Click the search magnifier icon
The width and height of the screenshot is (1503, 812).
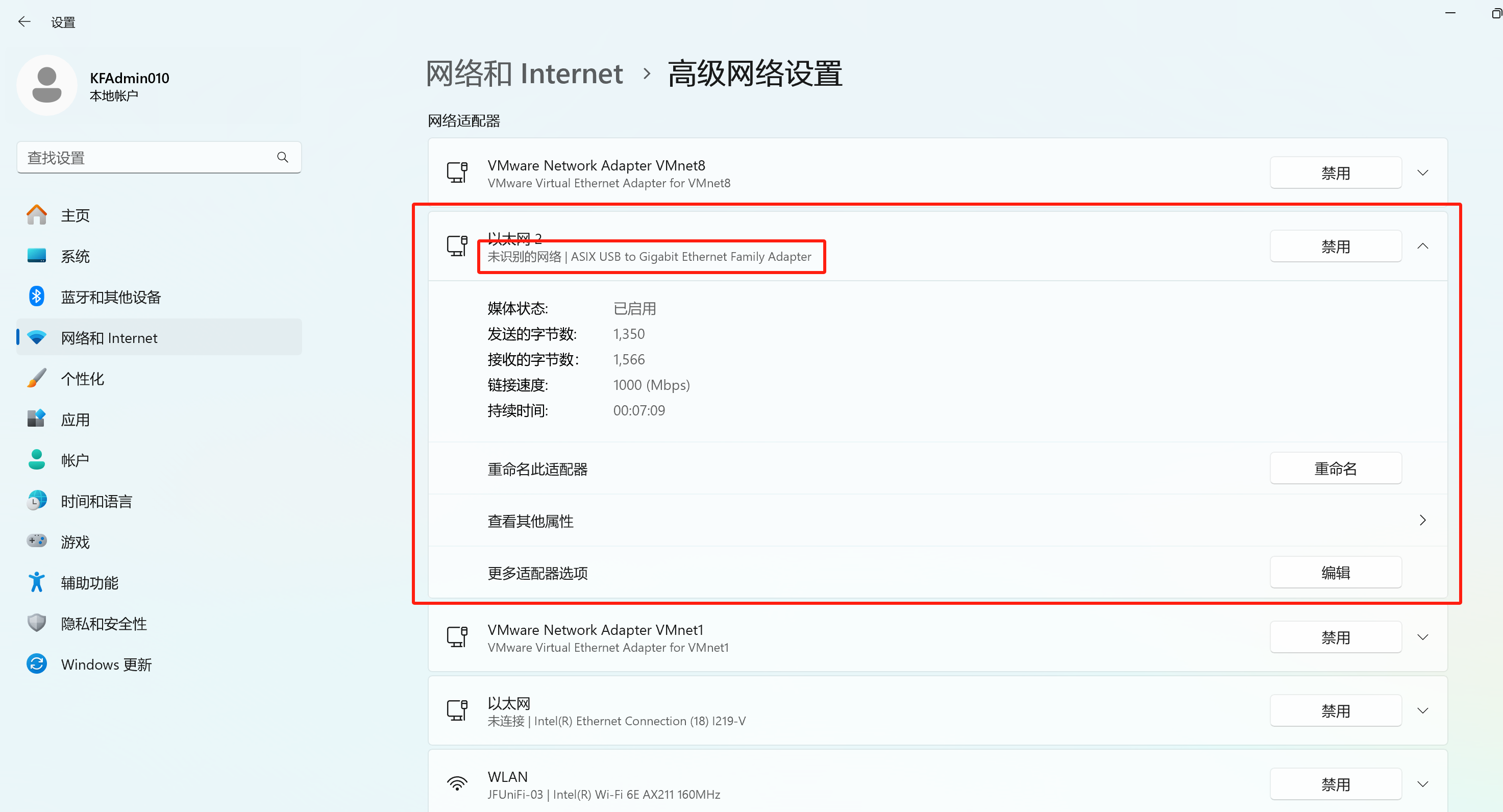point(282,157)
